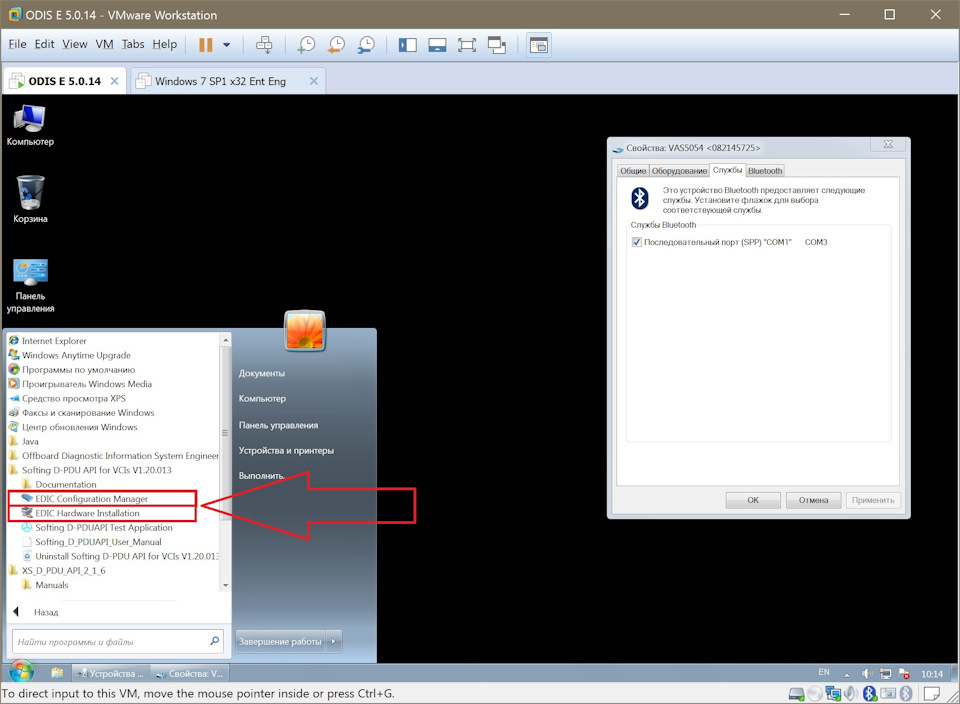Screen dimensions: 960x704
Task: Click OK in VAS5054 properties dialog
Action: pos(753,500)
